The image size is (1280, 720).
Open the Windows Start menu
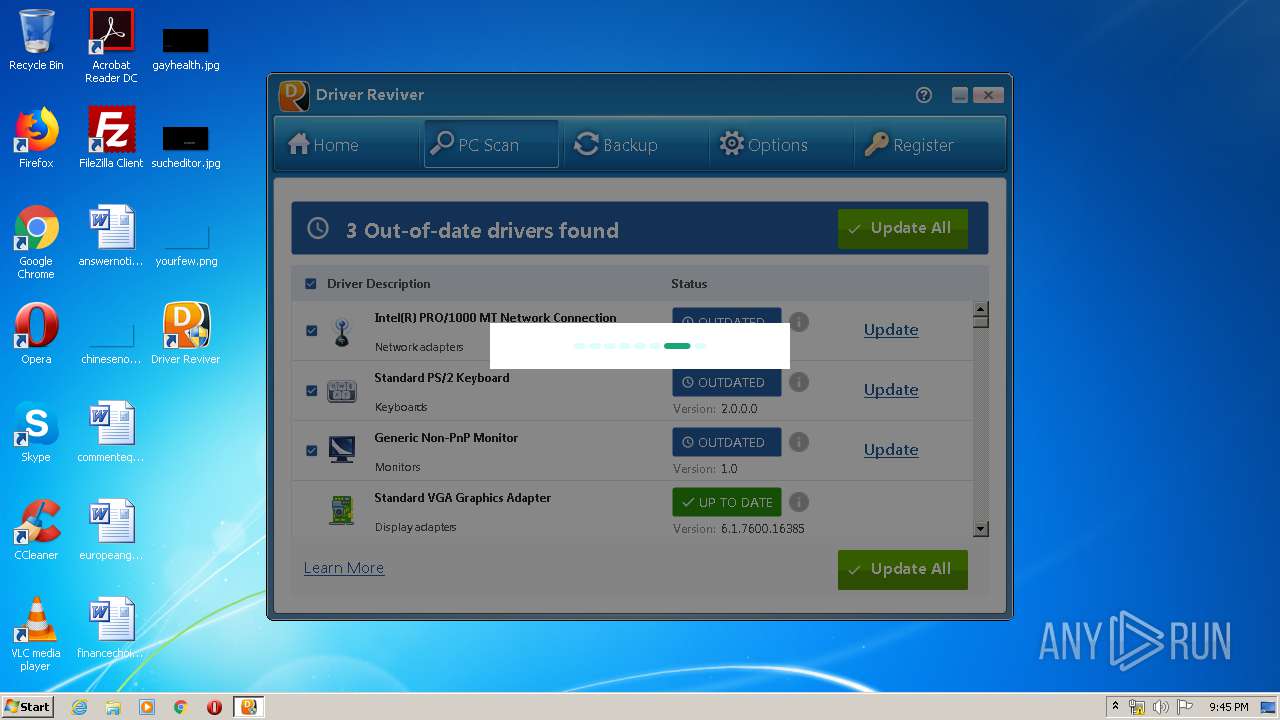28,707
